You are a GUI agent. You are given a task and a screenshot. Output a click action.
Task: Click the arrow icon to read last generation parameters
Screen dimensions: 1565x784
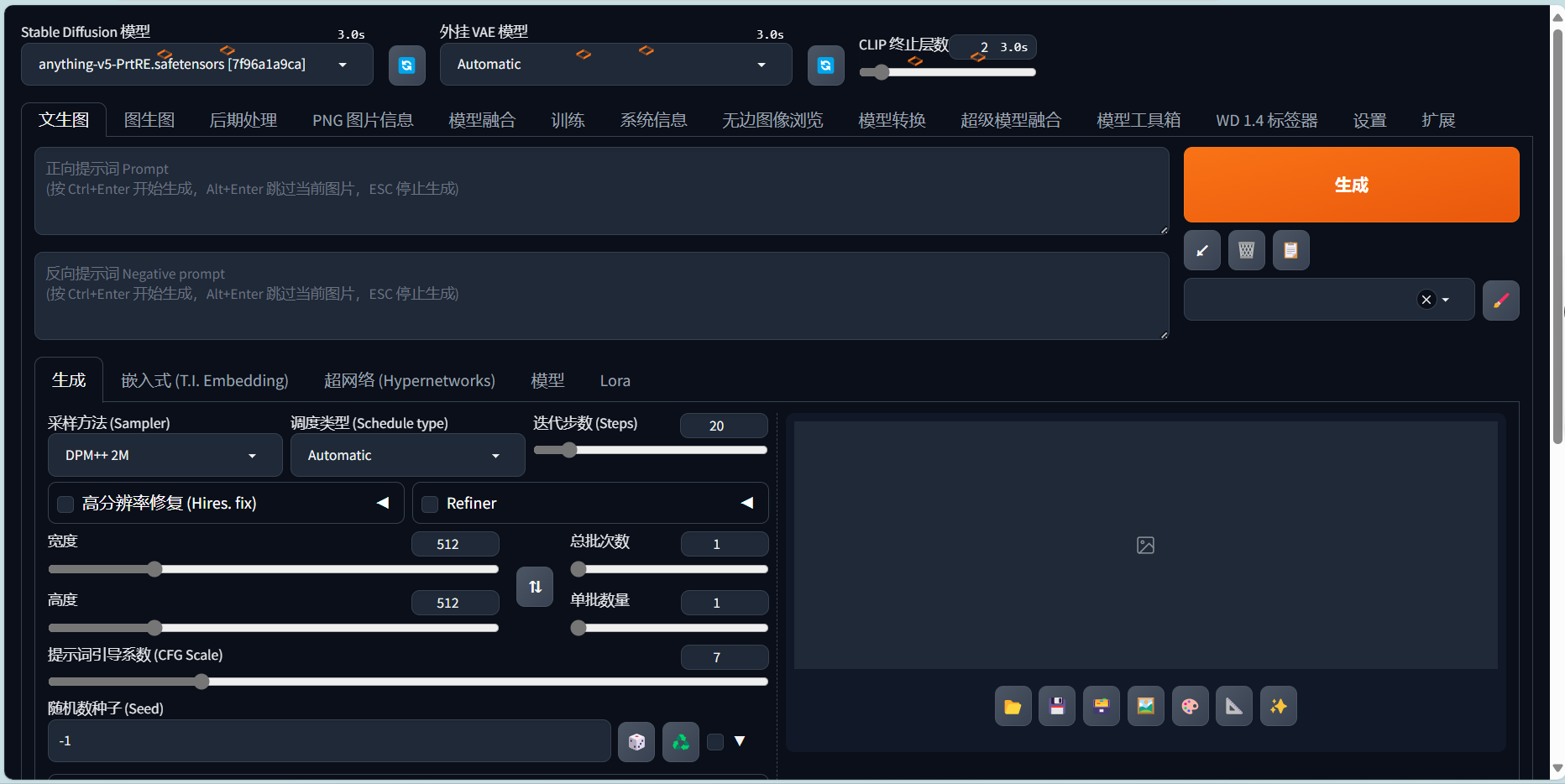(x=1202, y=250)
